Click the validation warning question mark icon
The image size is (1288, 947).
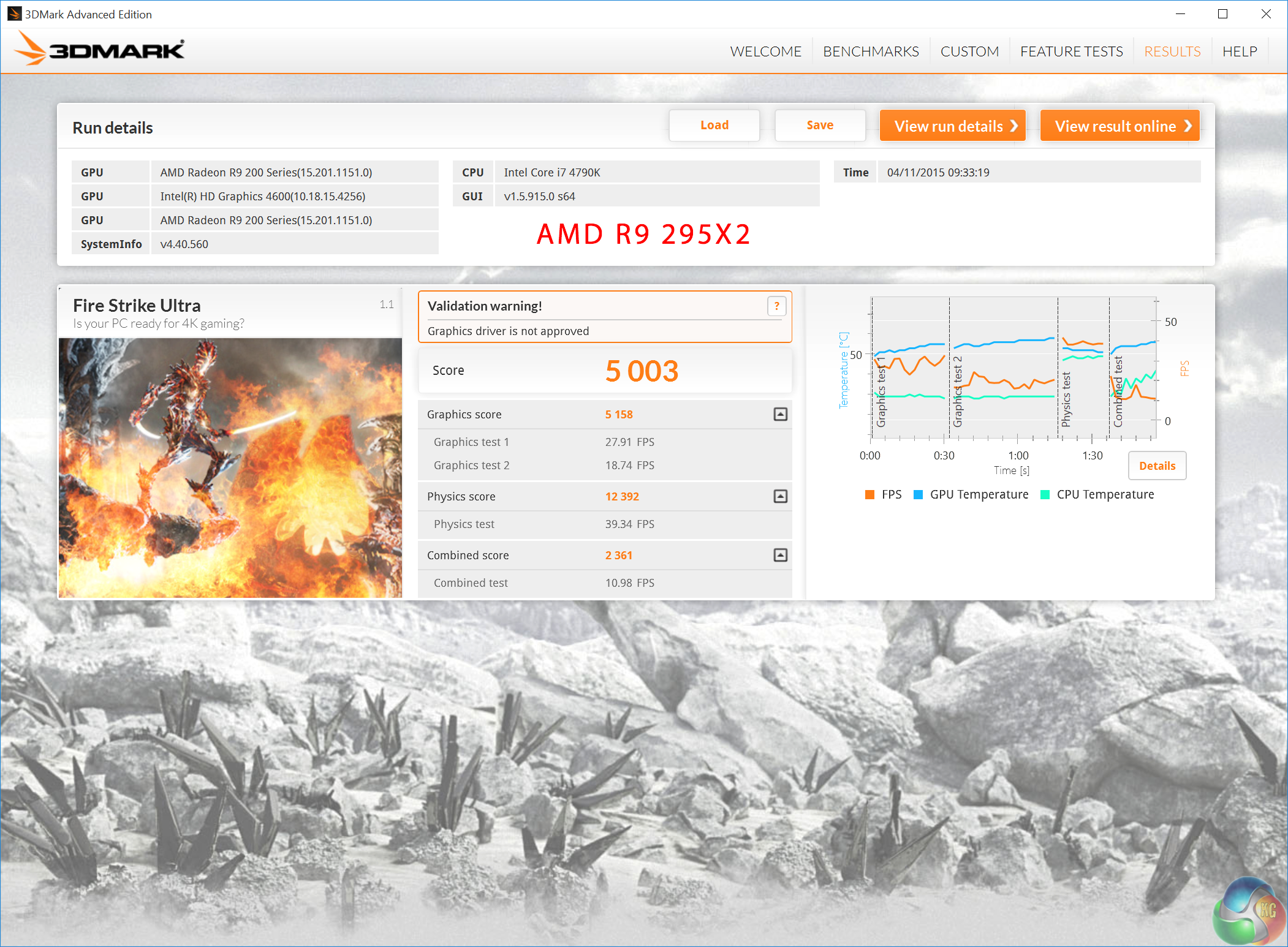(776, 306)
